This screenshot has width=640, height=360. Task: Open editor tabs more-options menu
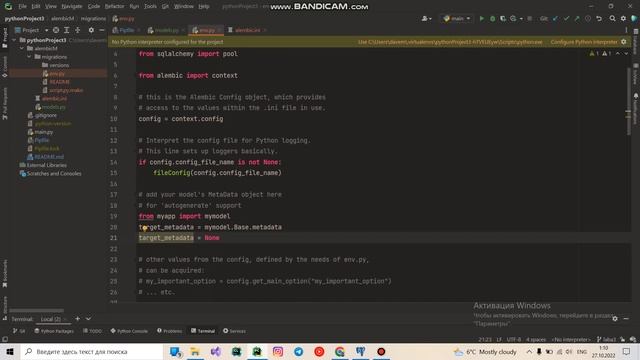pos(626,30)
